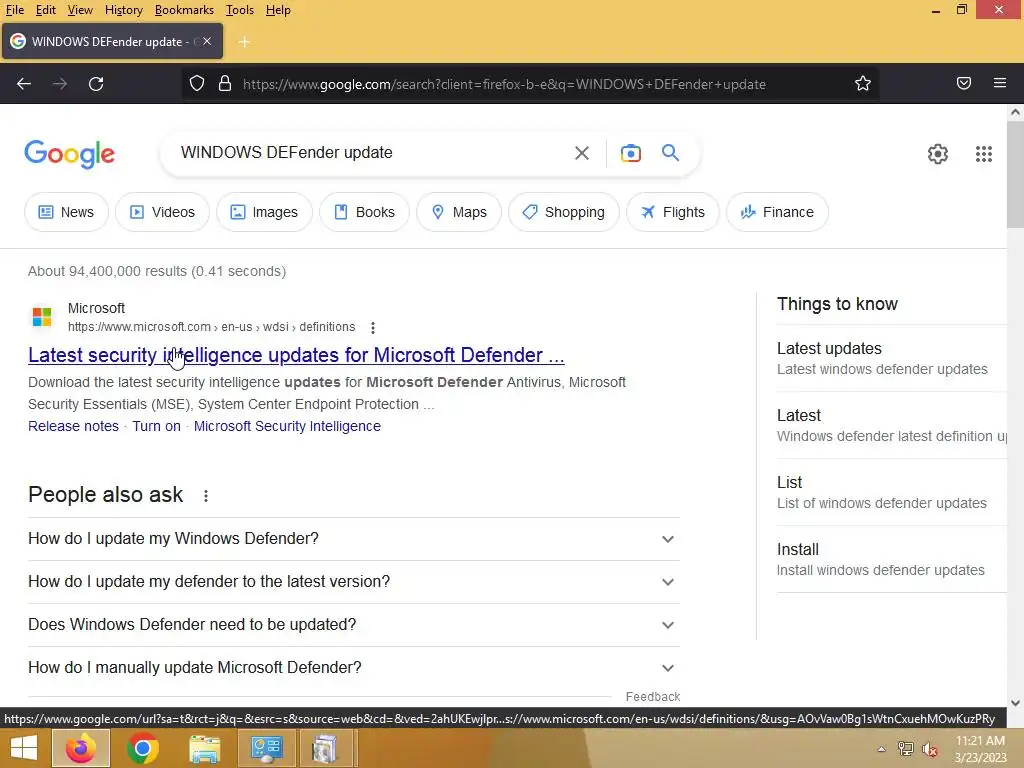Open the Google apps grid
Screen dimensions: 1024x768
click(x=984, y=153)
